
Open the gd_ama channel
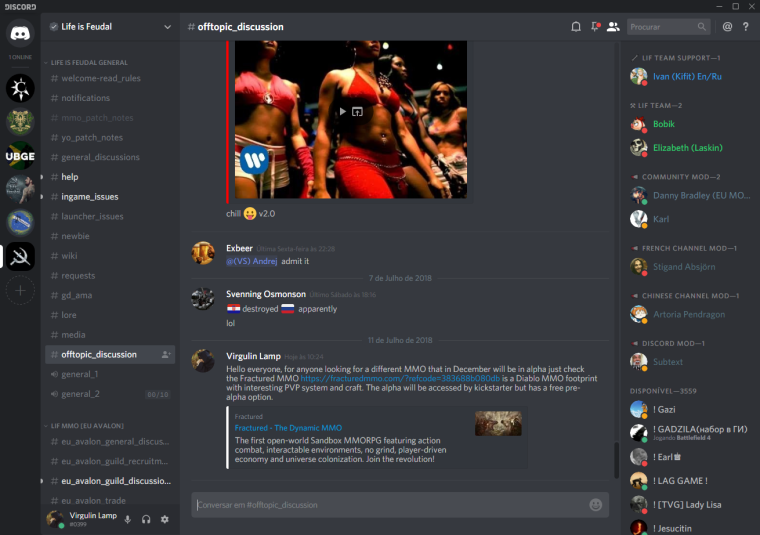click(x=110, y=295)
